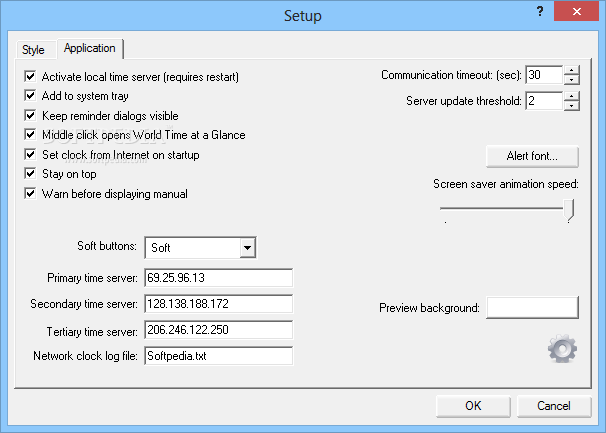The height and width of the screenshot is (433, 606).
Task: Select the Application tab
Action: pyautogui.click(x=90, y=48)
